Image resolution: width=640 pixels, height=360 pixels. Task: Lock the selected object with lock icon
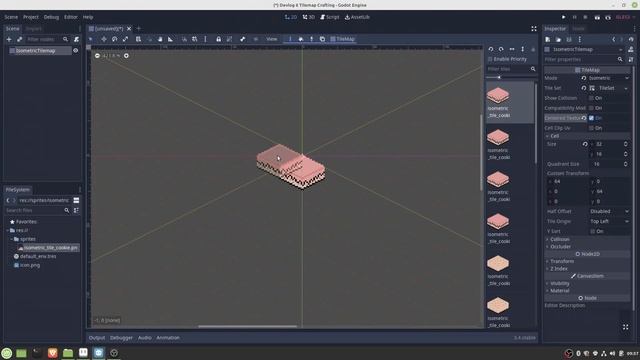pyautogui.click(x=218, y=39)
